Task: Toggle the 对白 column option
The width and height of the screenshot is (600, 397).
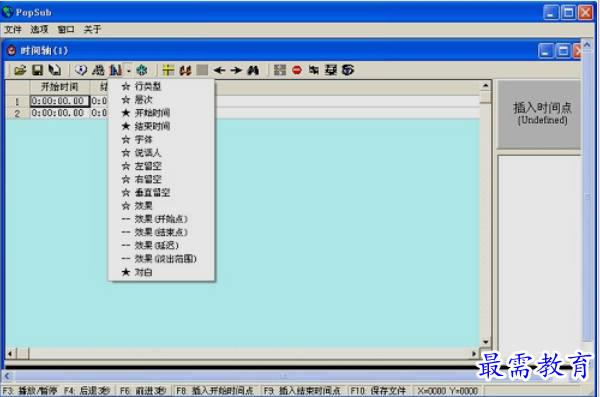Action: 161,272
